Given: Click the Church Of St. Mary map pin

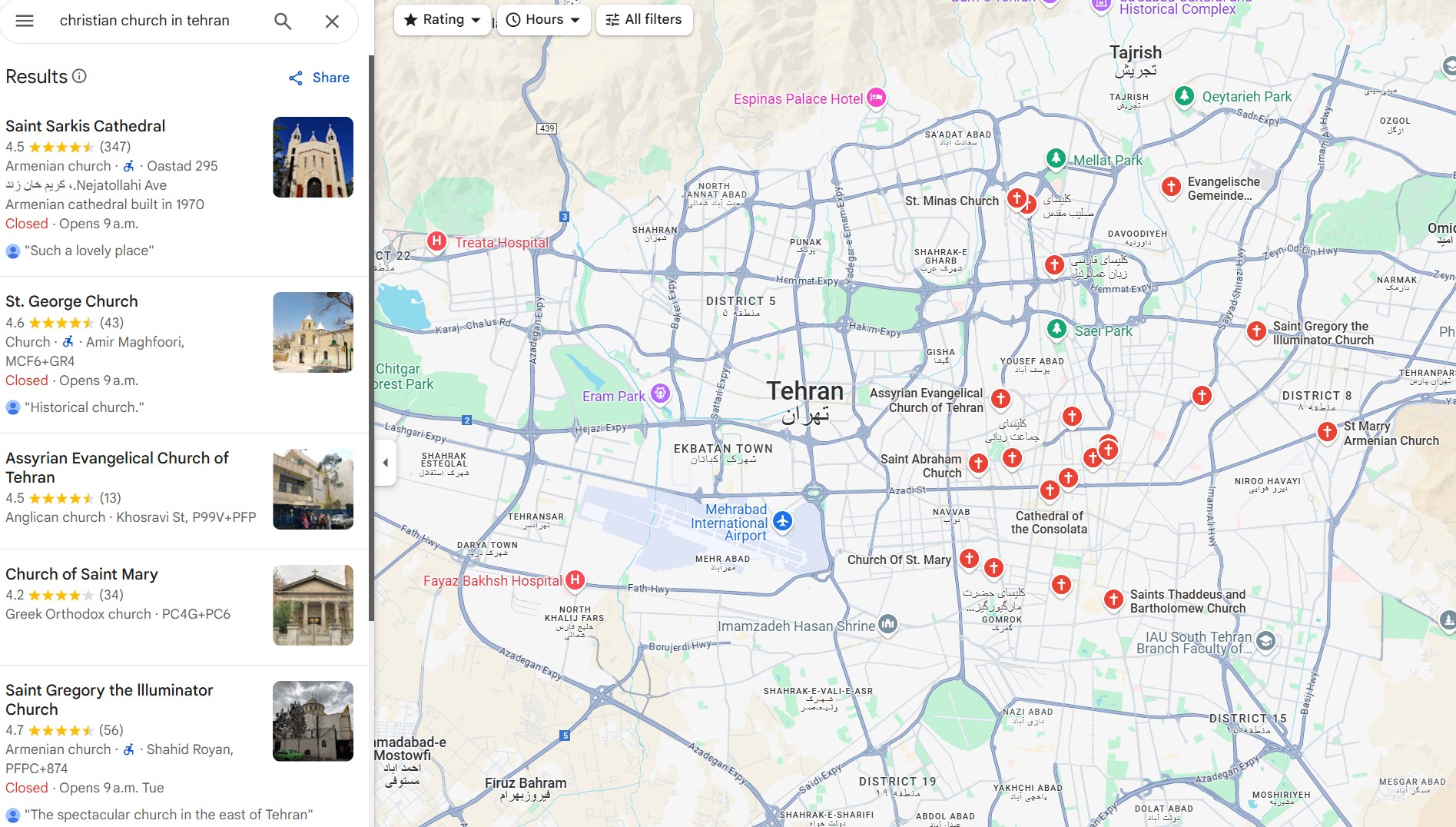Looking at the screenshot, I should tap(970, 559).
